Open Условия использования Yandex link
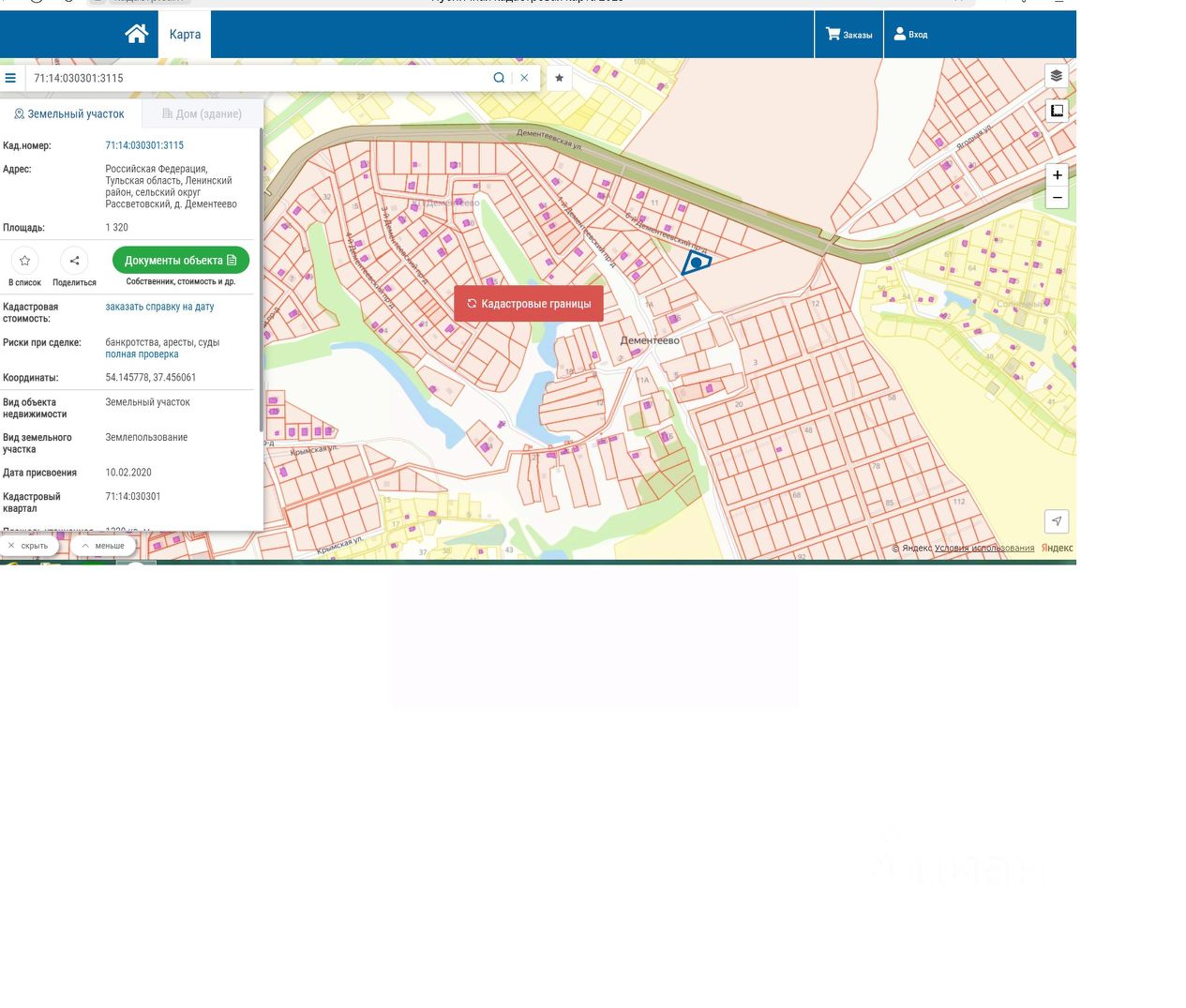The image size is (1186, 1008). tap(984, 549)
